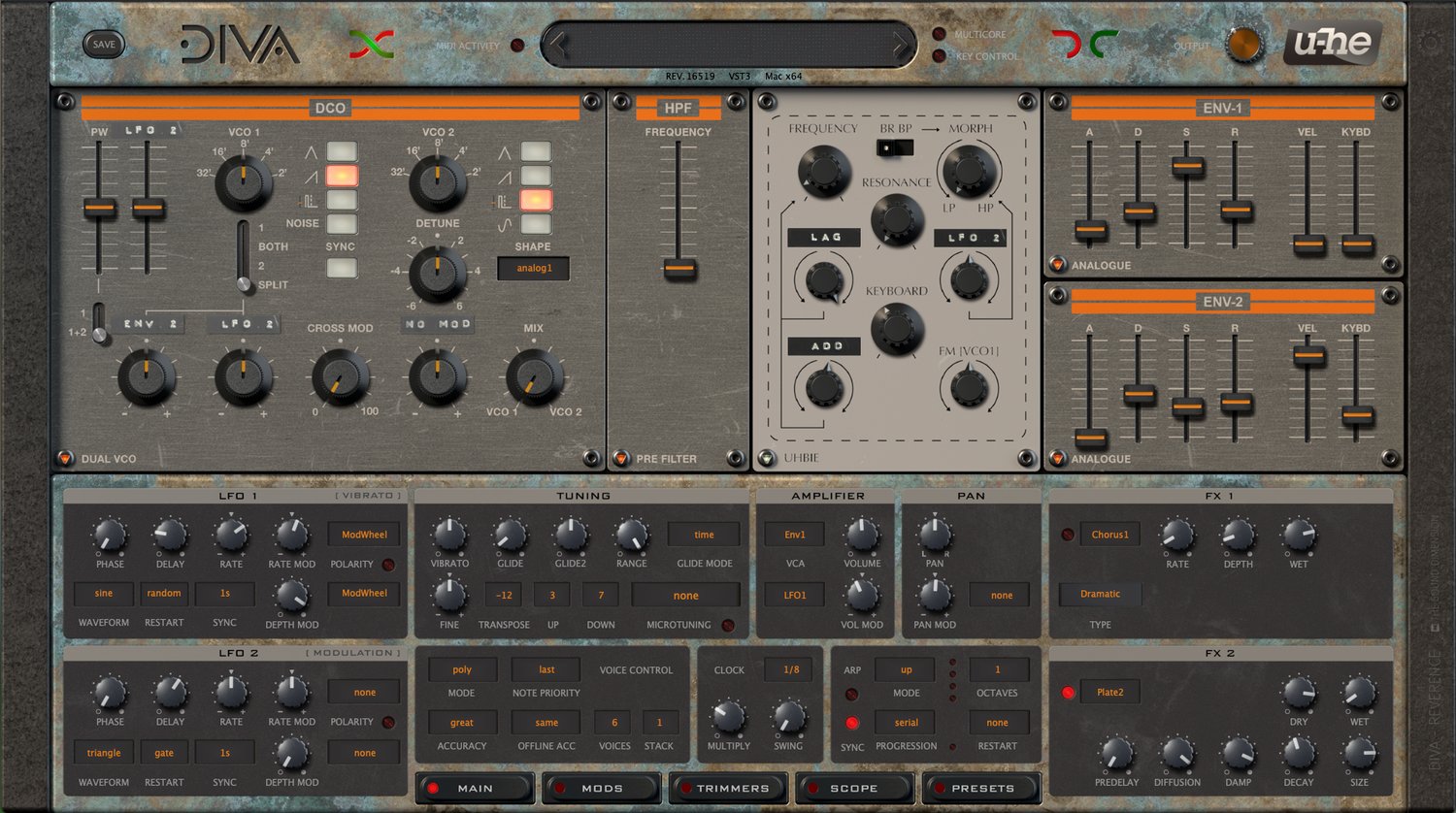Disable the FX 2 Plate2 power LED
Viewport: 1456px width, 813px height.
1068,693
